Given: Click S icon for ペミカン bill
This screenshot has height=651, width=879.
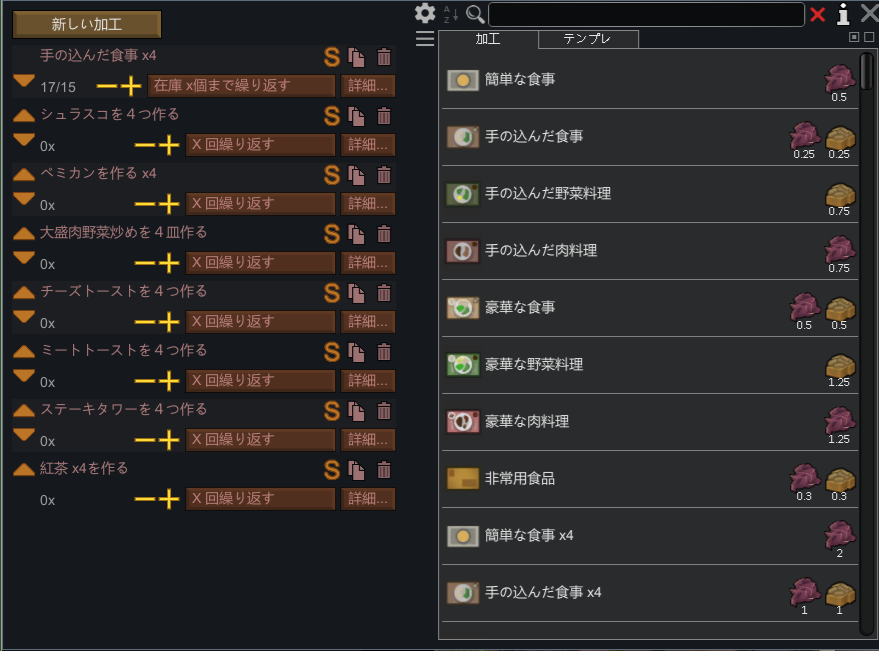Looking at the screenshot, I should (332, 175).
